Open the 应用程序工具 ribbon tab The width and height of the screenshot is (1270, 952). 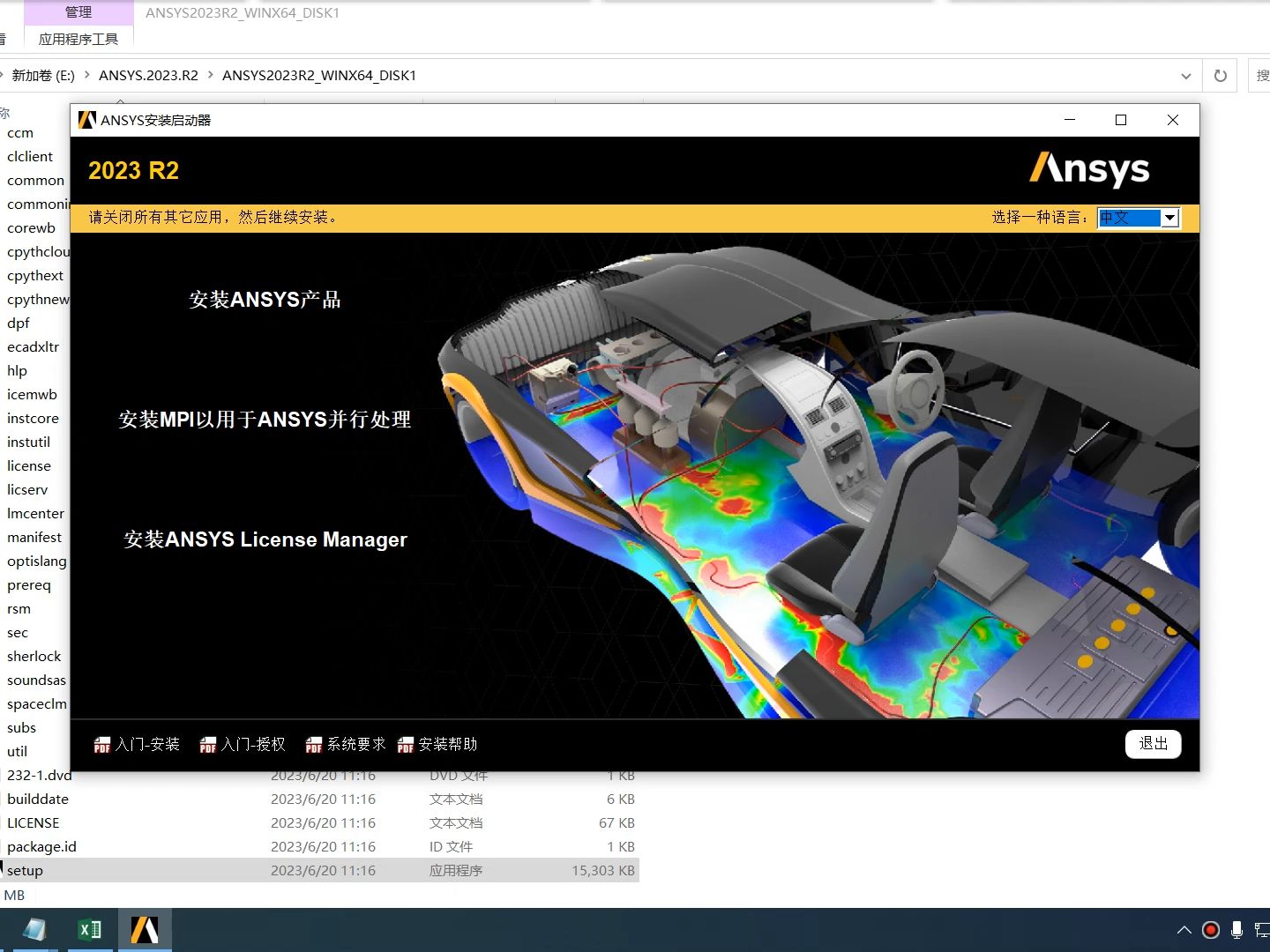click(x=78, y=40)
